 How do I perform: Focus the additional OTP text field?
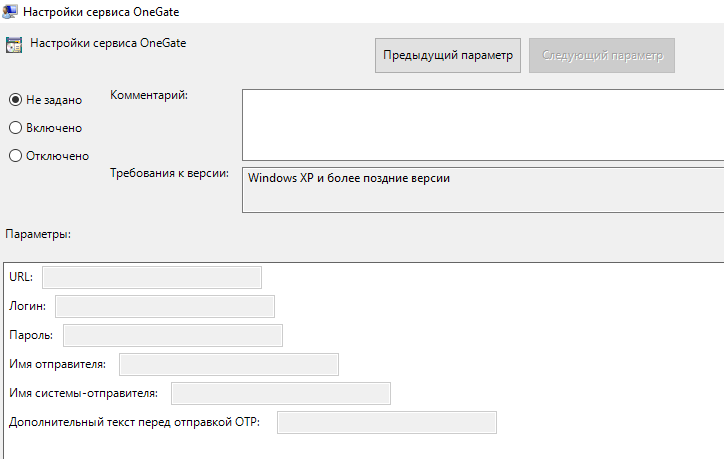[387, 422]
